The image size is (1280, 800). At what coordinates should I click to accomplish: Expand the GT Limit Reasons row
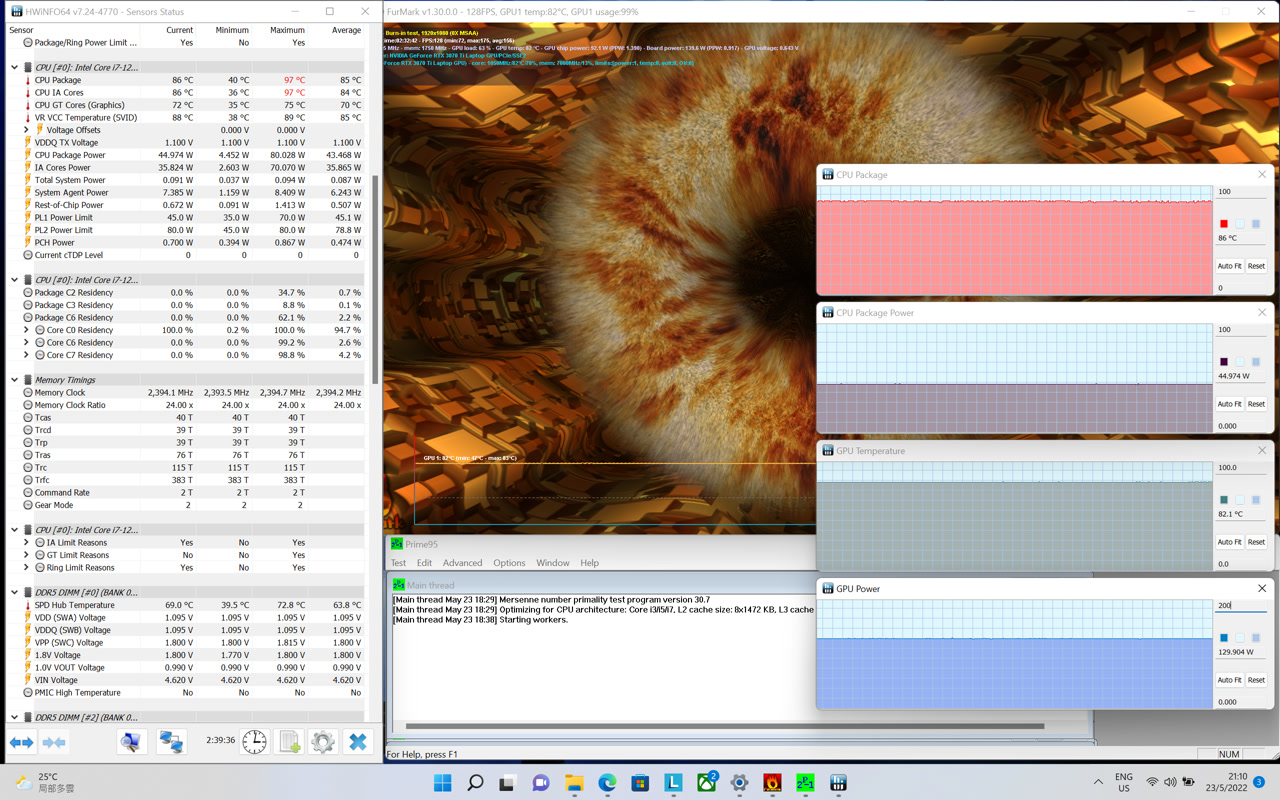(x=27, y=555)
